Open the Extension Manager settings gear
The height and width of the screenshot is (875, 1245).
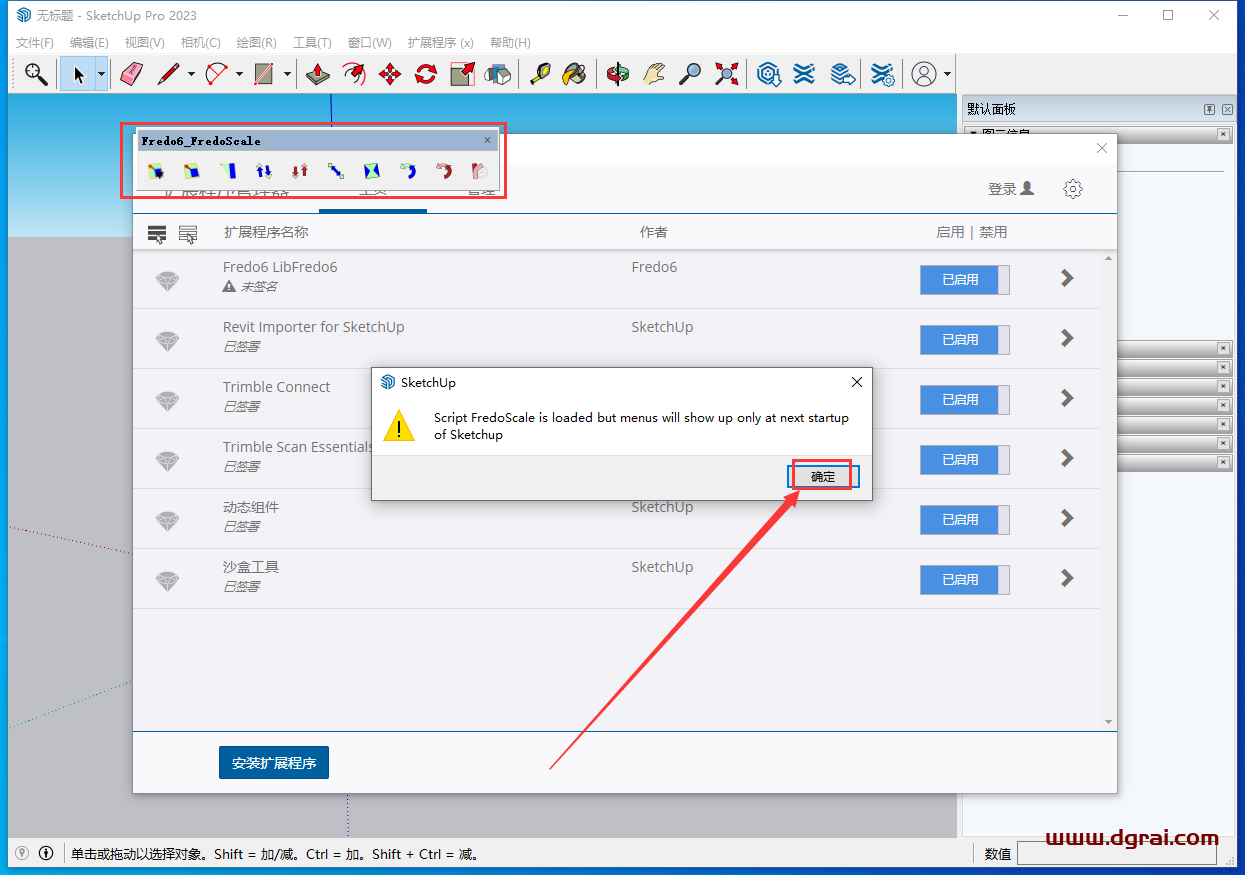pos(1073,188)
